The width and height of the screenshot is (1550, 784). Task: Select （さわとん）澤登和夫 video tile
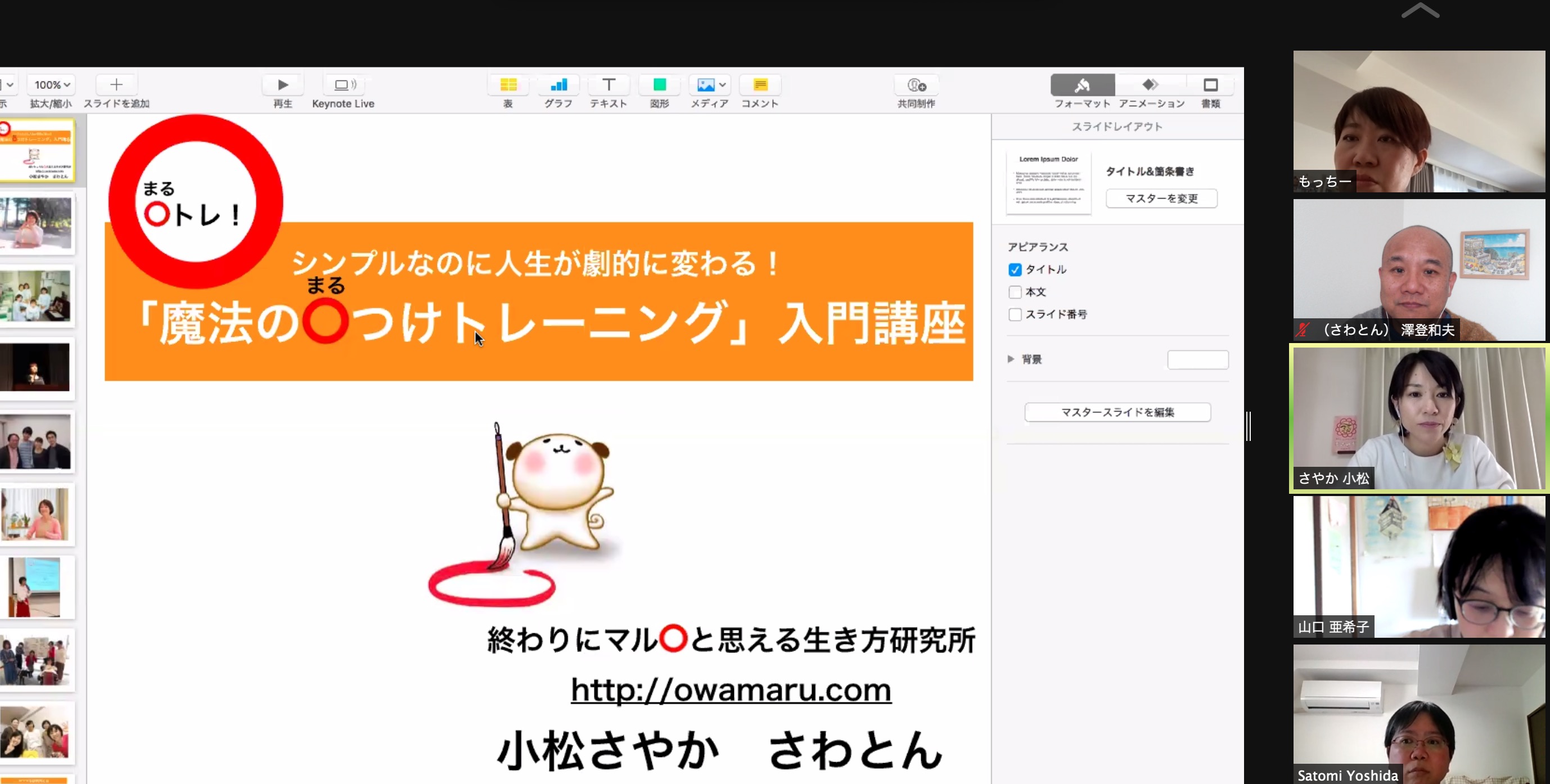pos(1419,270)
